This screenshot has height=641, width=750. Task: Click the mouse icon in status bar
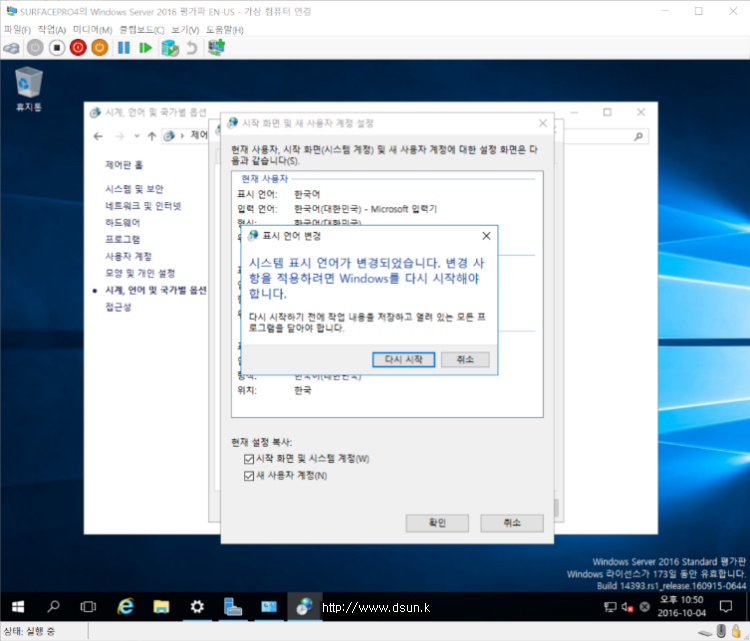[x=721, y=631]
